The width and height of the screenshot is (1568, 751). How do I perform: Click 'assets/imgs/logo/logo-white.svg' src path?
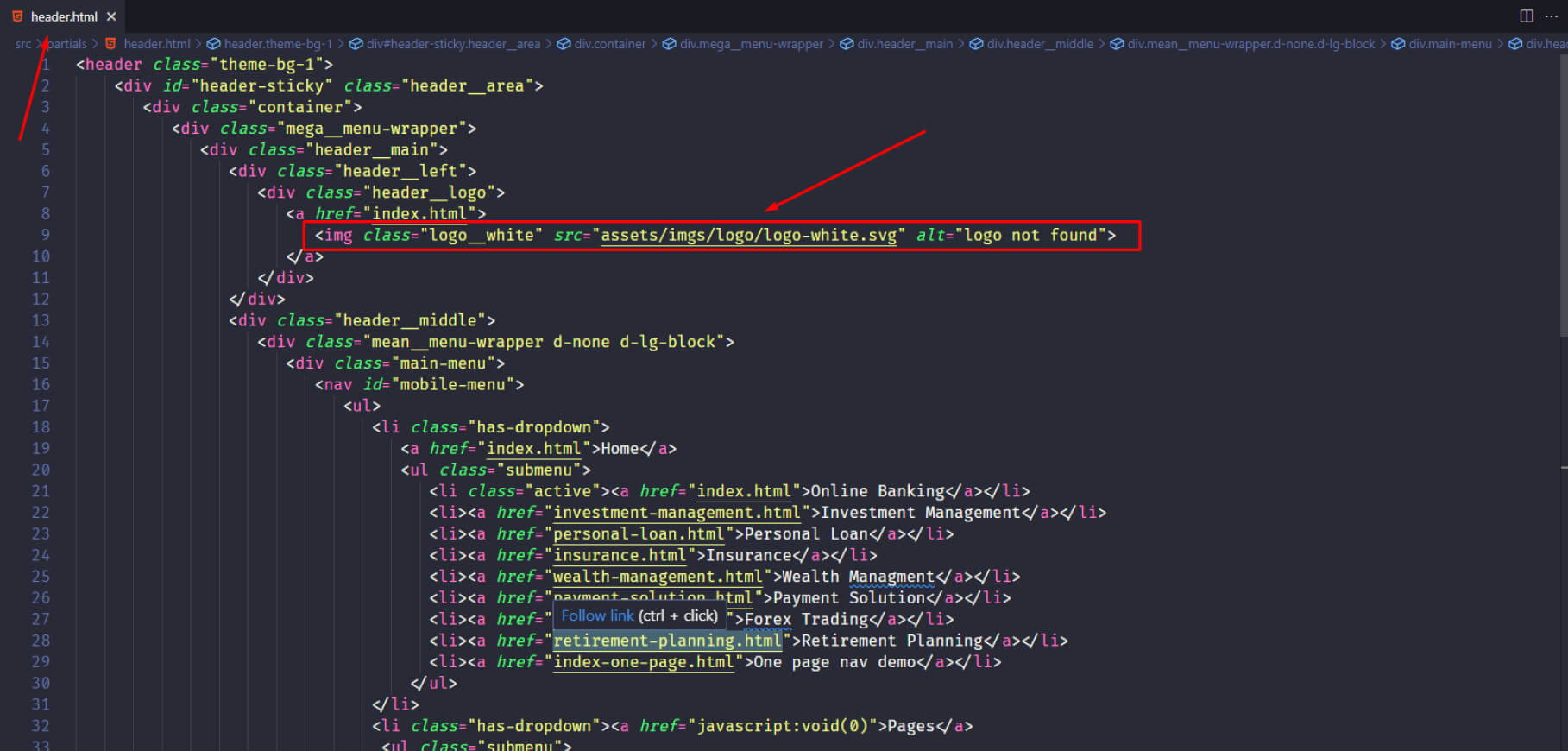[749, 235]
